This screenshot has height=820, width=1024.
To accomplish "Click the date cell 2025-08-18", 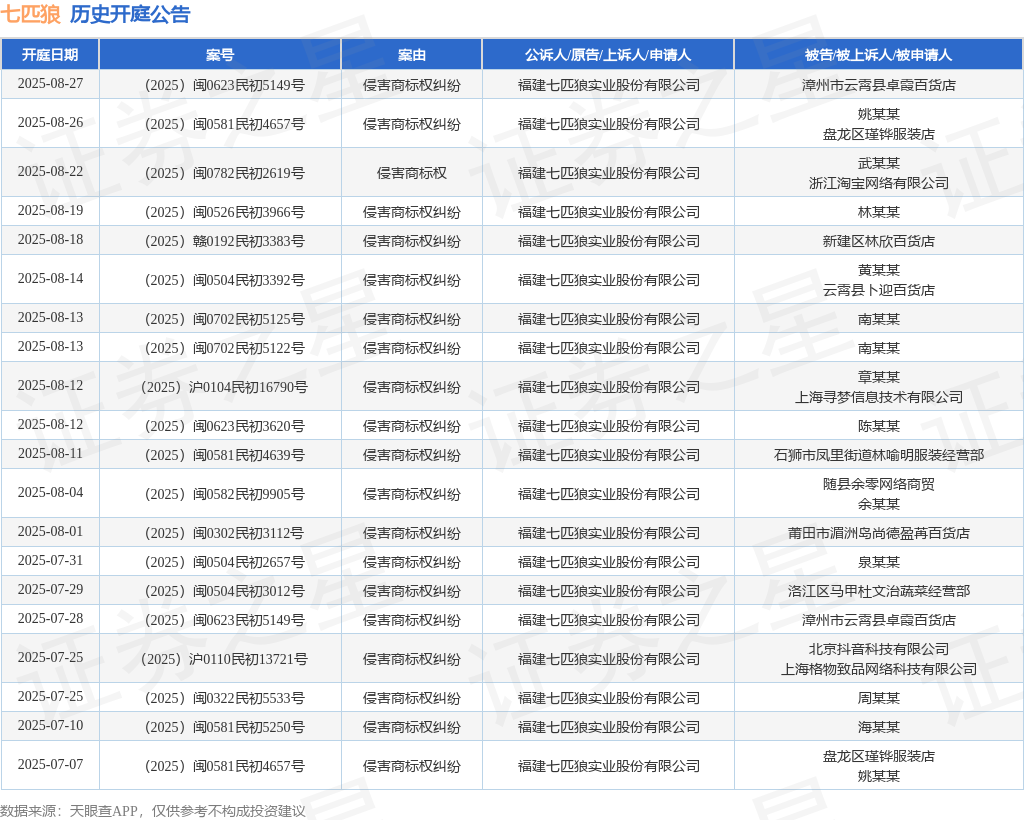I will tap(50, 240).
